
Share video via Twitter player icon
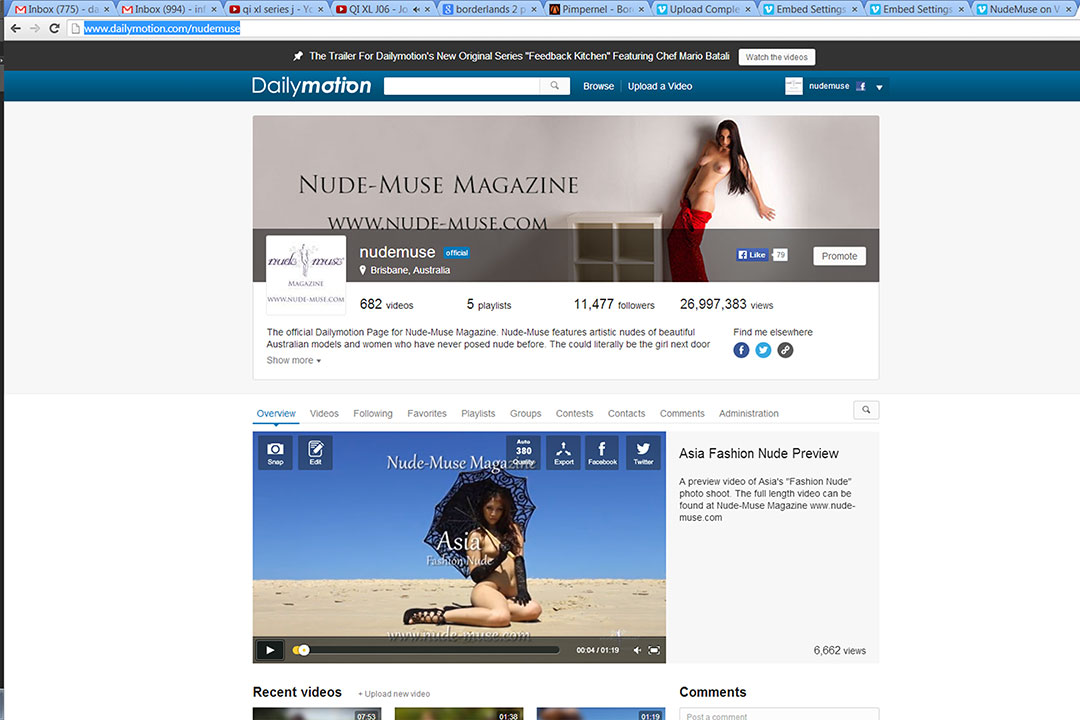[x=643, y=452]
